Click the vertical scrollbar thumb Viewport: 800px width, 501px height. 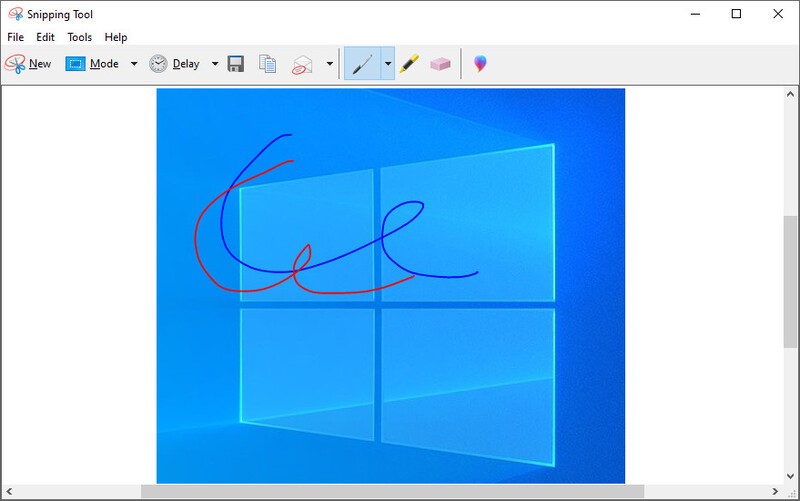click(790, 282)
